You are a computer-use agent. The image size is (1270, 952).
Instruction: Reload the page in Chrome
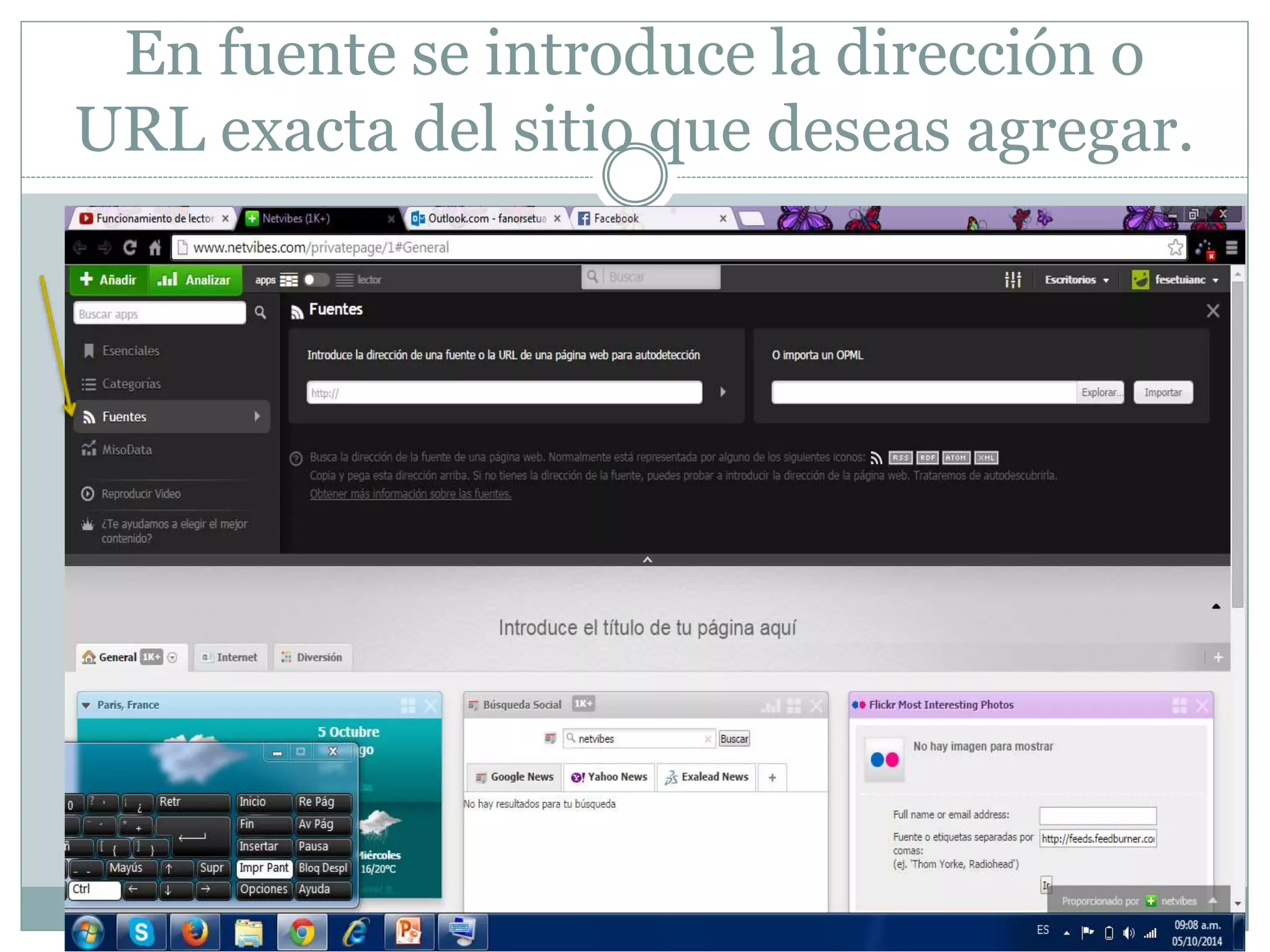coord(130,248)
